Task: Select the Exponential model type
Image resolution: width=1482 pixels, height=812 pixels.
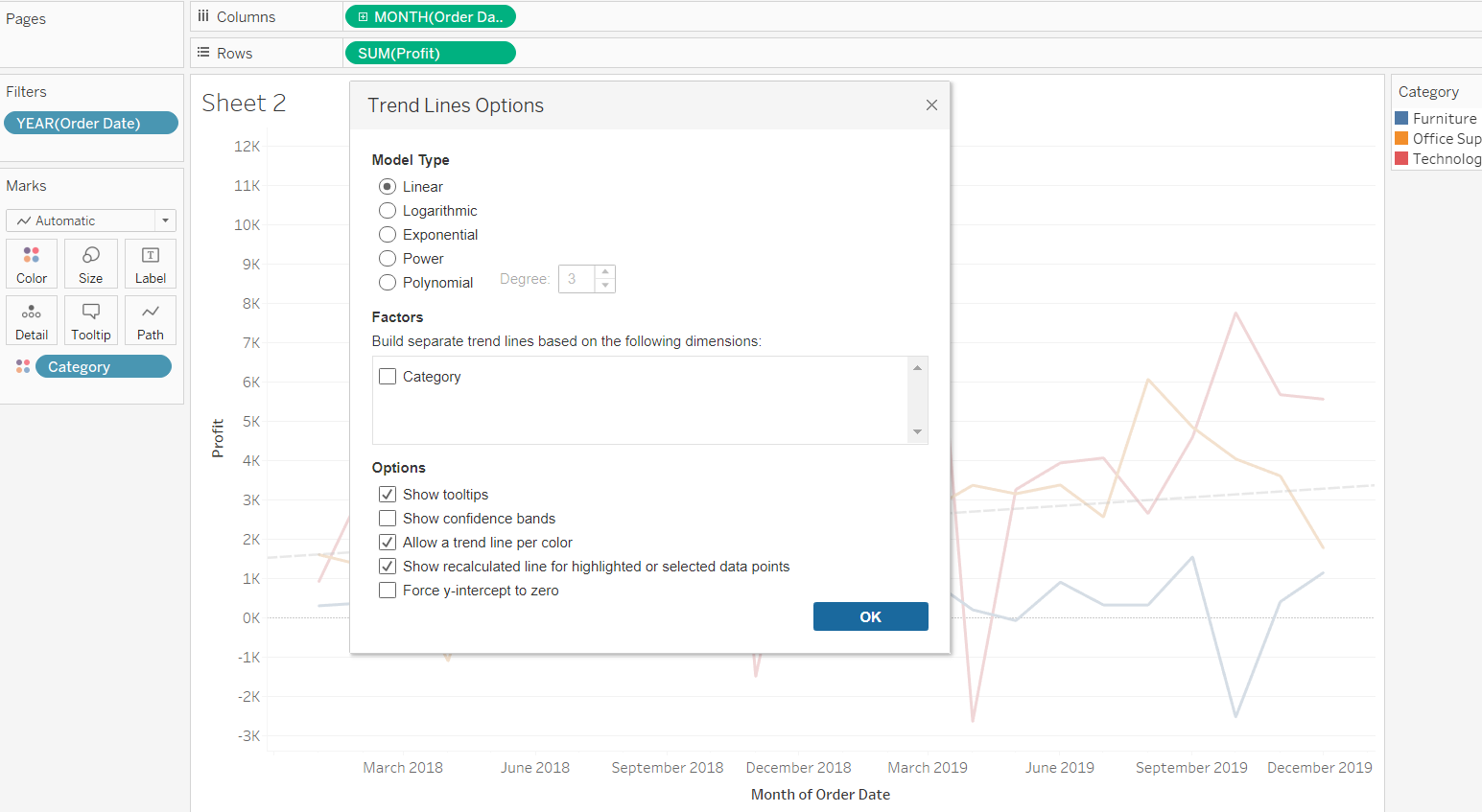Action: [x=388, y=234]
